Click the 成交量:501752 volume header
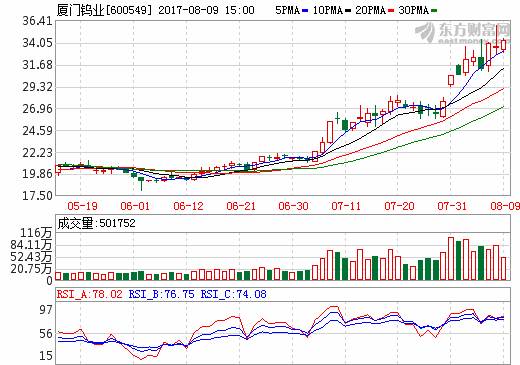This screenshot has width=520, height=365. [x=97, y=223]
